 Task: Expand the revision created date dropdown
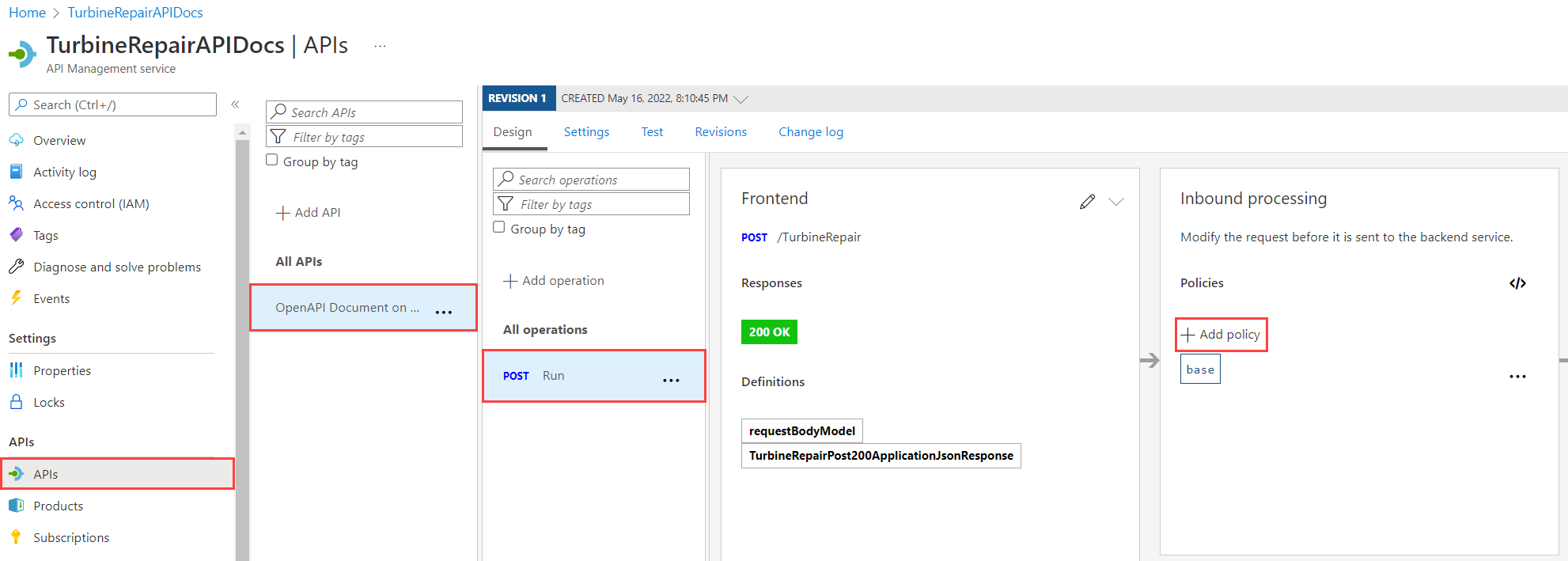(x=740, y=99)
